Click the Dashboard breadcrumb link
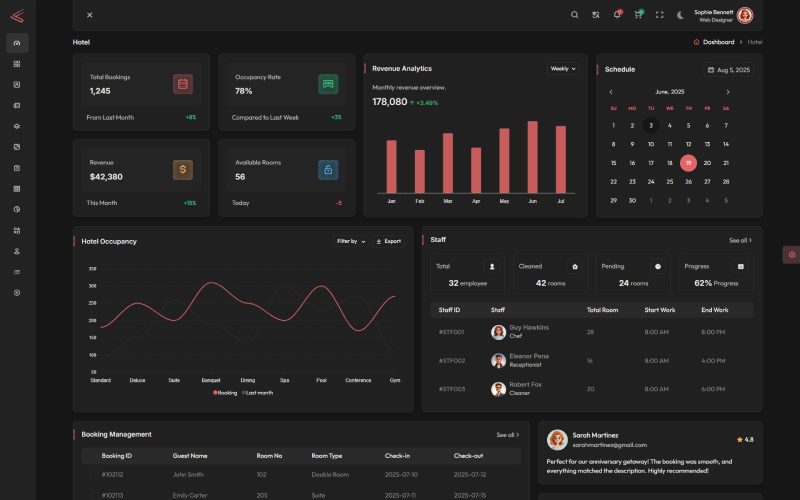 click(717, 42)
